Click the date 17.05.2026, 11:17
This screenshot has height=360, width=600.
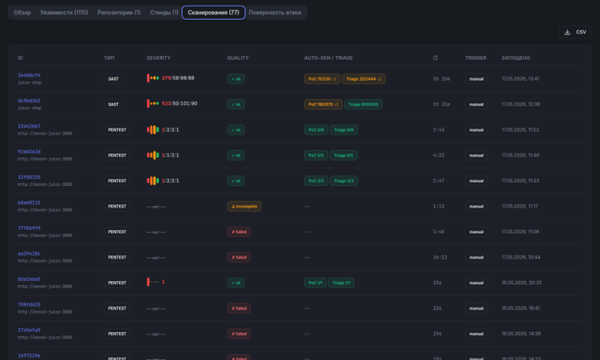[520, 206]
